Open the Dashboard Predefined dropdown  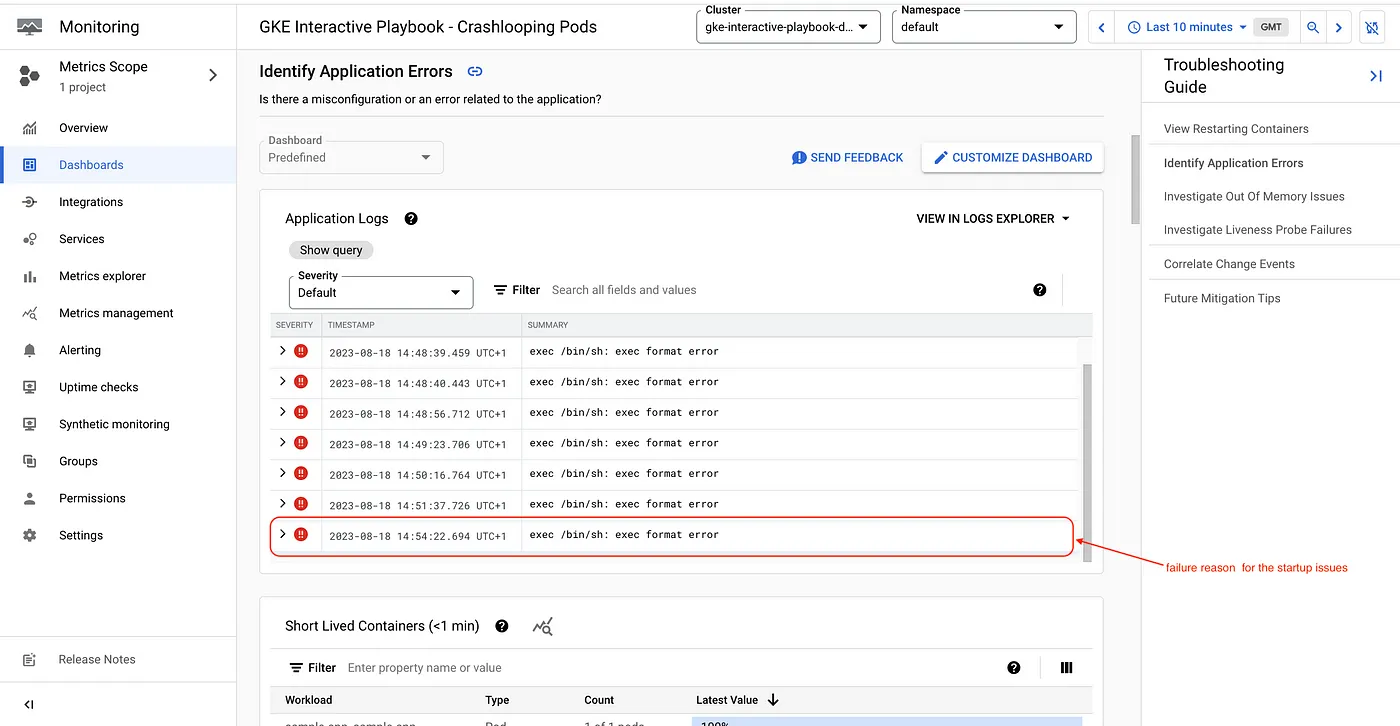(x=351, y=157)
